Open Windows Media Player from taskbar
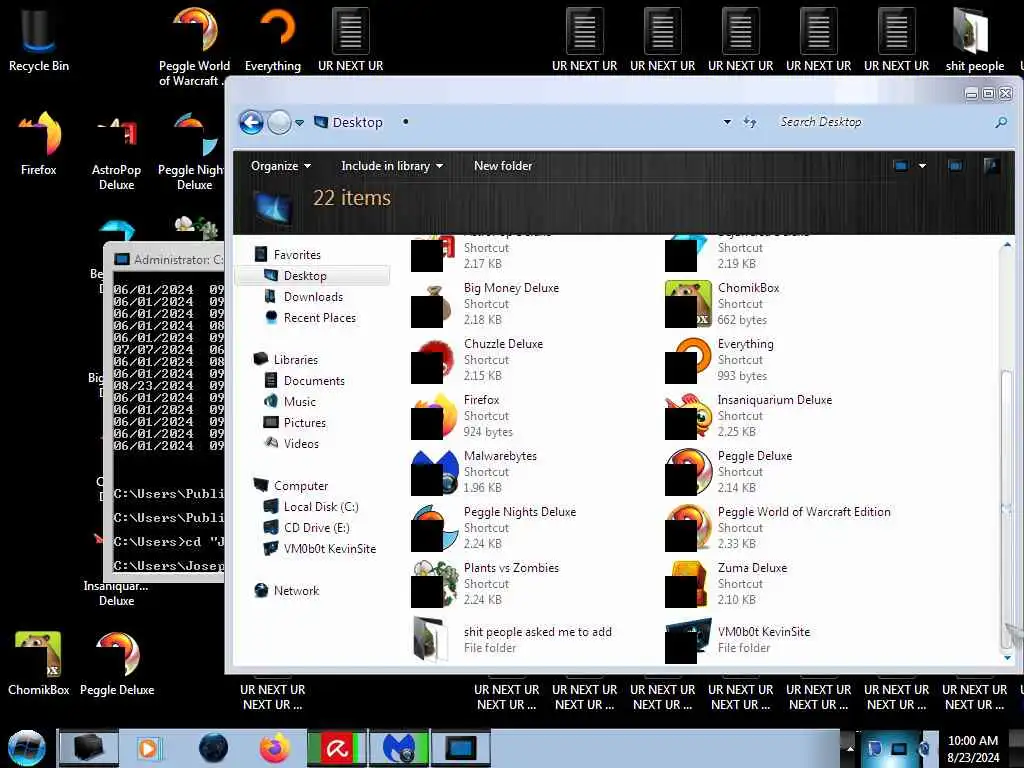The height and width of the screenshot is (768, 1024). click(x=148, y=748)
